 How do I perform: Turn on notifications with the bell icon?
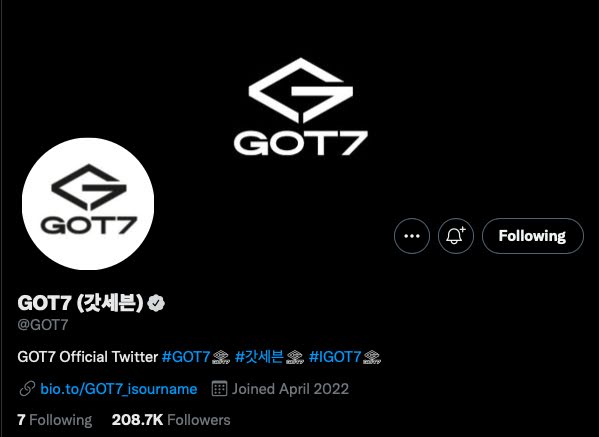click(x=456, y=236)
